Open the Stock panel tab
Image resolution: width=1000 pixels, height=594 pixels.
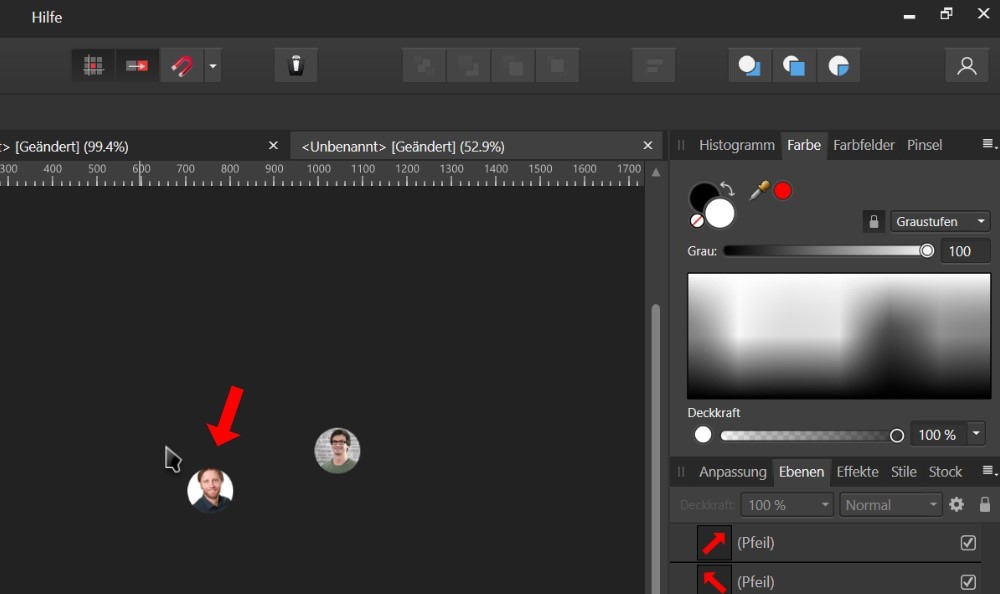945,471
